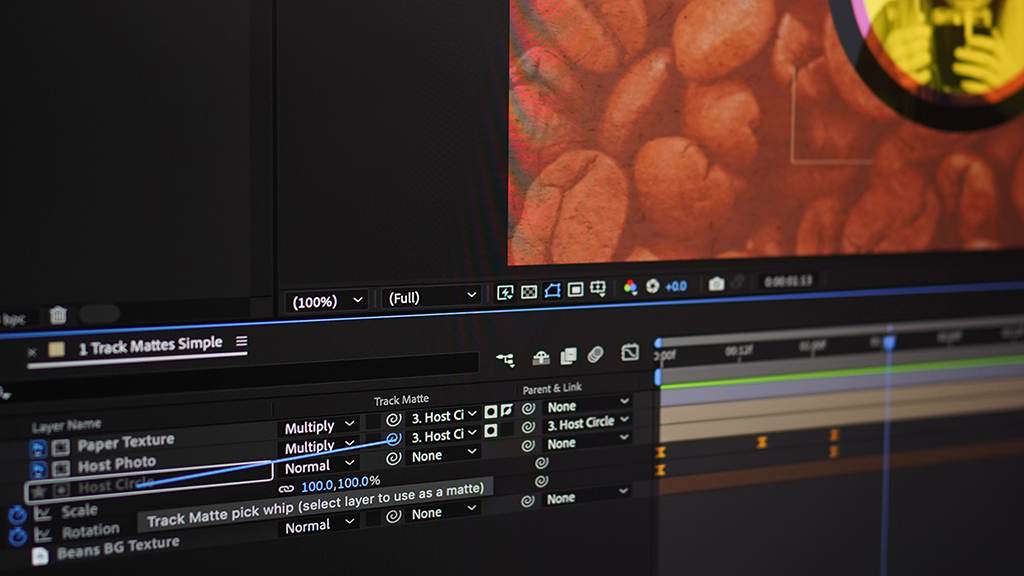This screenshot has height=576, width=1024.
Task: Take a snapshot with the camera icon
Action: [716, 283]
